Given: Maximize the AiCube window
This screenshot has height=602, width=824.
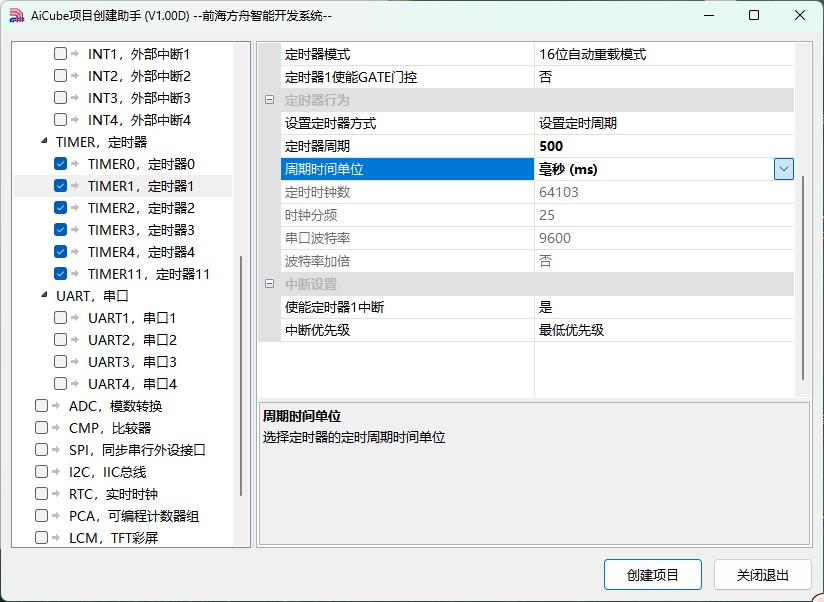Looking at the screenshot, I should click(x=754, y=15).
